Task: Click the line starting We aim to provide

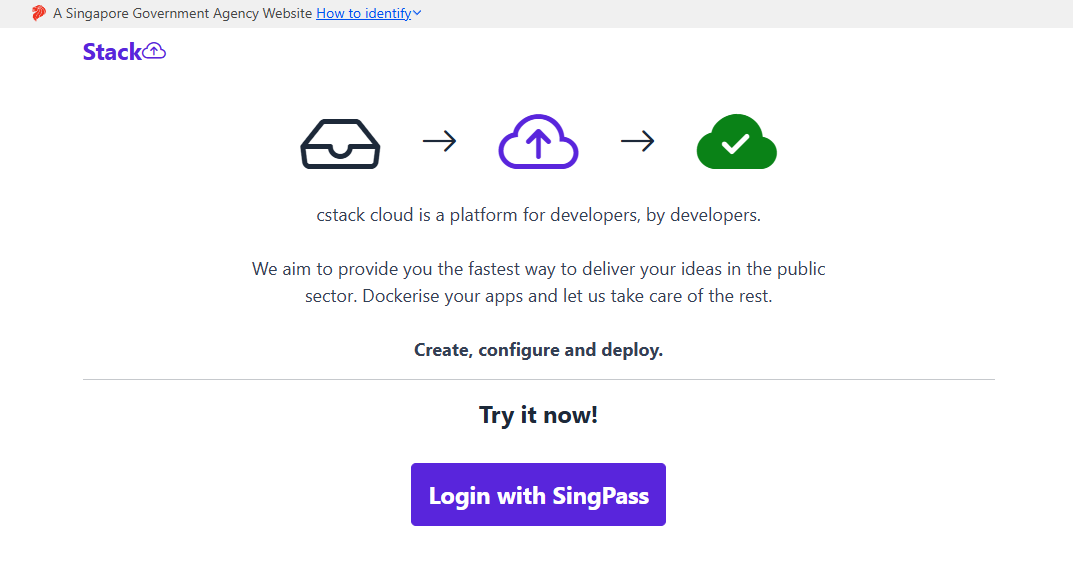Action: tap(539, 269)
